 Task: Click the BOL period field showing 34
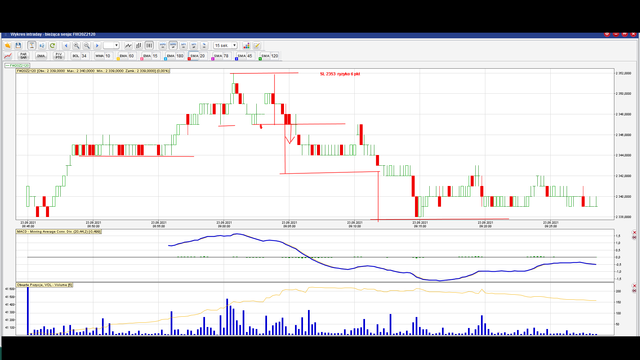pyautogui.click(x=84, y=56)
